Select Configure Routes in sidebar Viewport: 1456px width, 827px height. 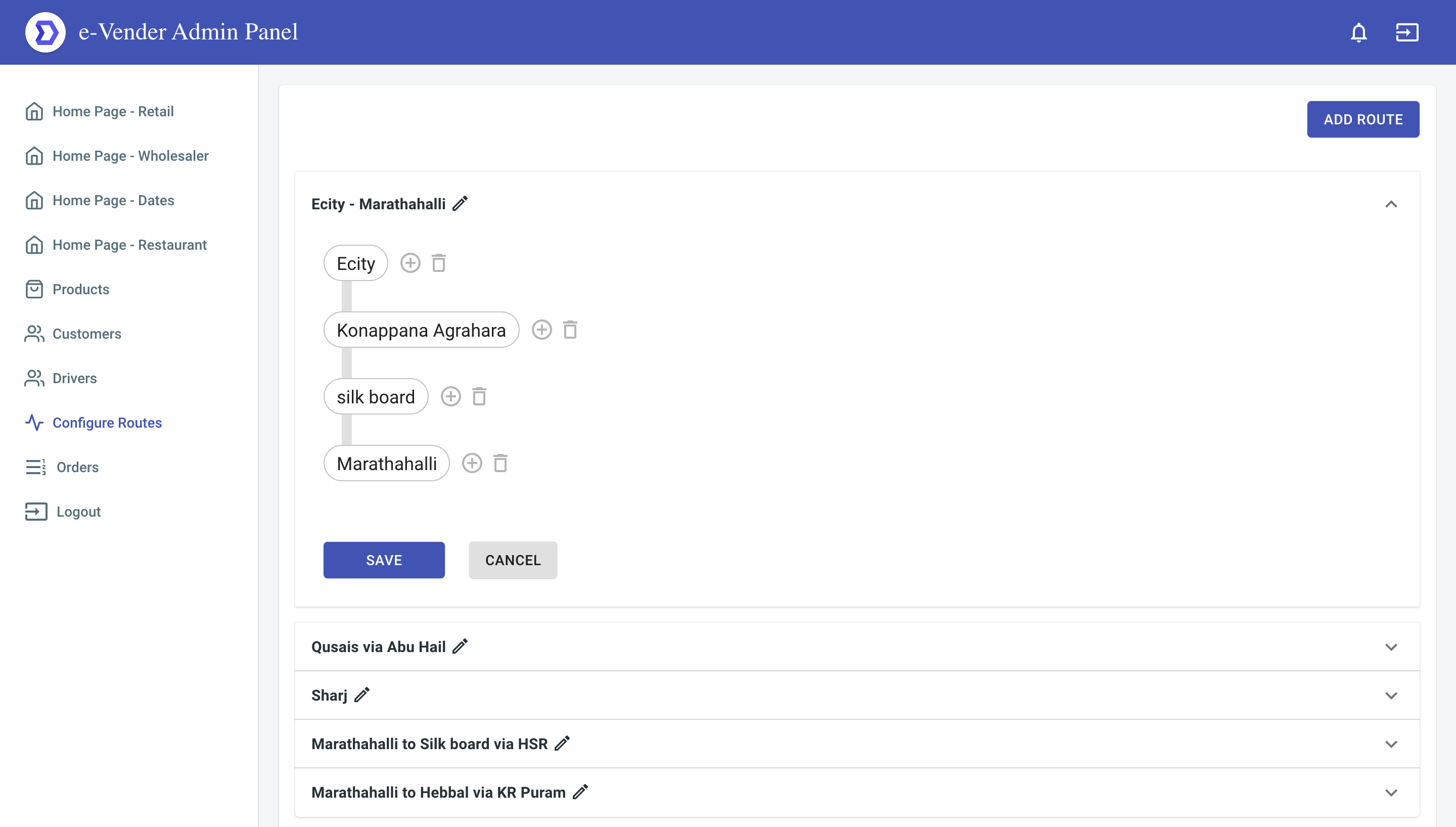tap(93, 423)
